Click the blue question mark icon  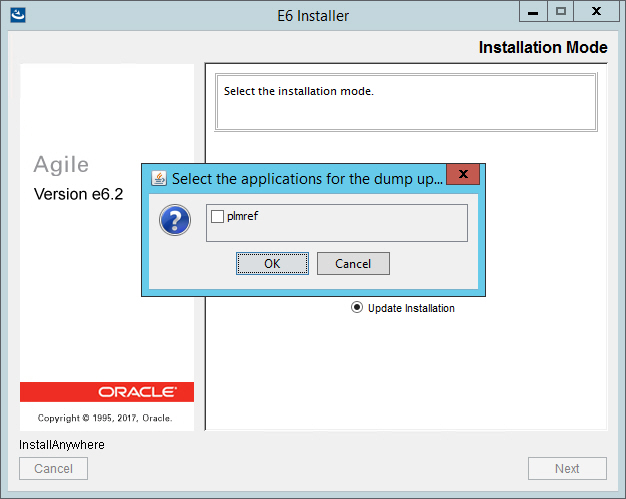[x=175, y=220]
